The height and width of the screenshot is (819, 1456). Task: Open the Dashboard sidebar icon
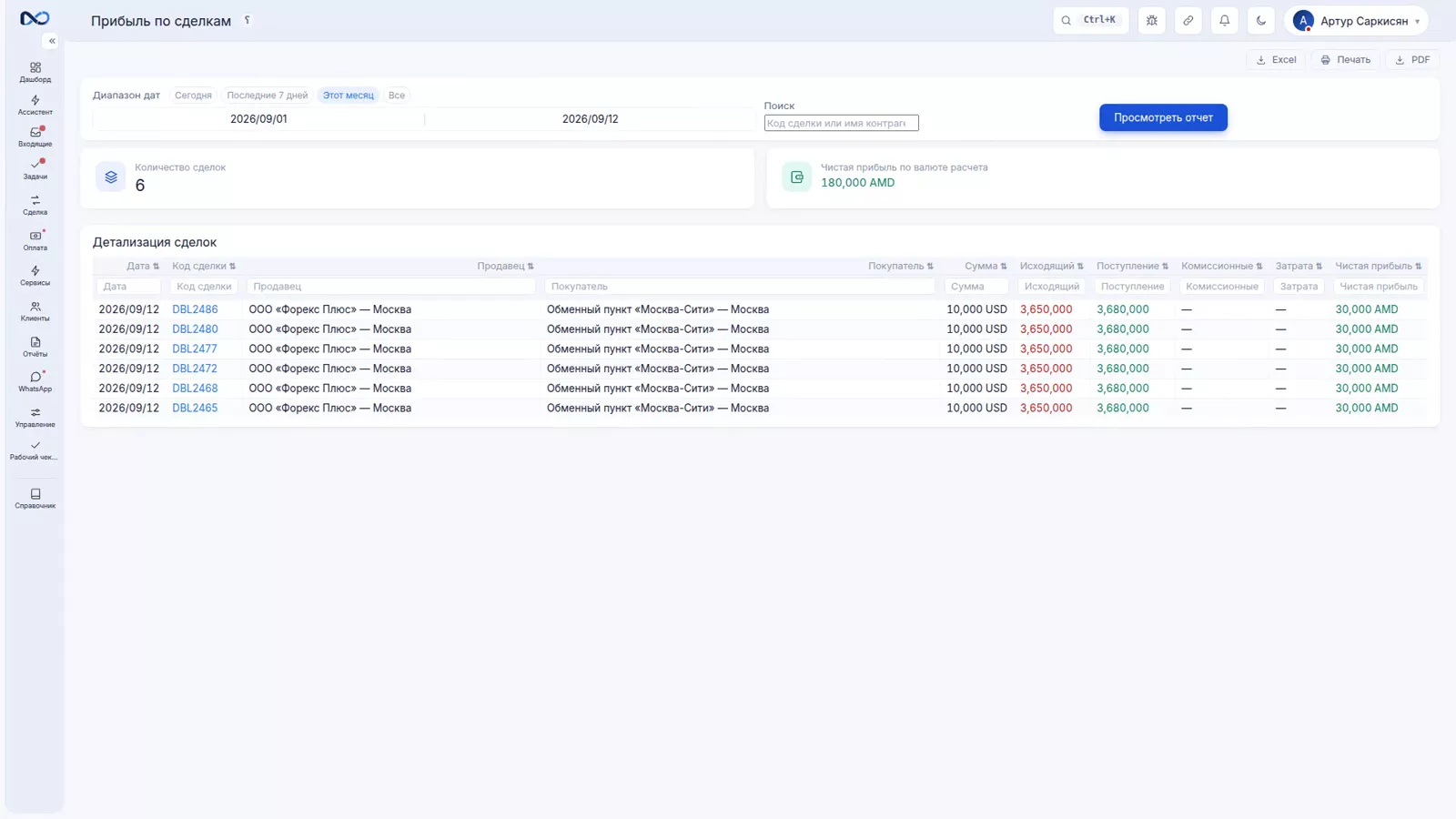(35, 72)
